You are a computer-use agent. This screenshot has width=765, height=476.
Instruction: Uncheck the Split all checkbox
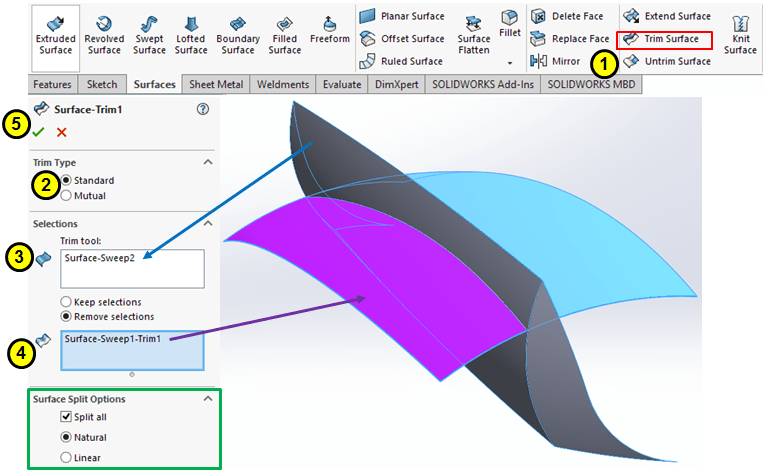tap(67, 416)
